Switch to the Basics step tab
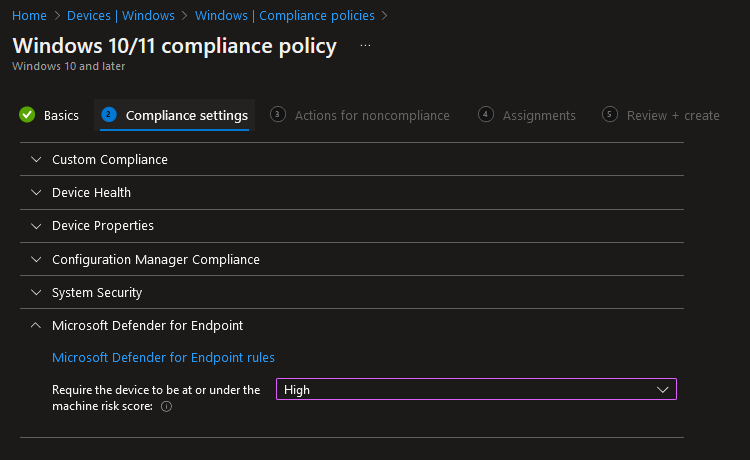 pos(61,116)
